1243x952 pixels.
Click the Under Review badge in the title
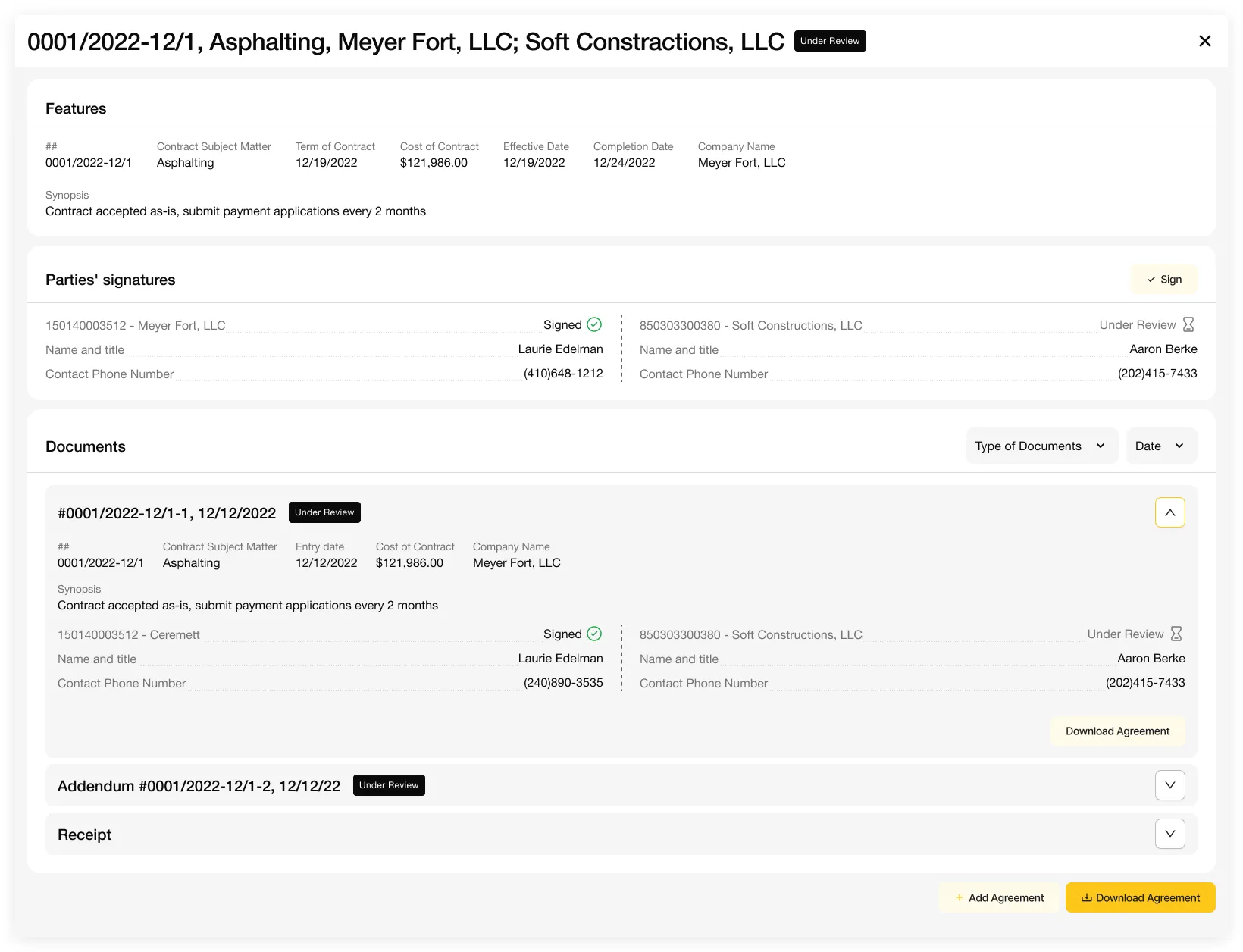830,41
